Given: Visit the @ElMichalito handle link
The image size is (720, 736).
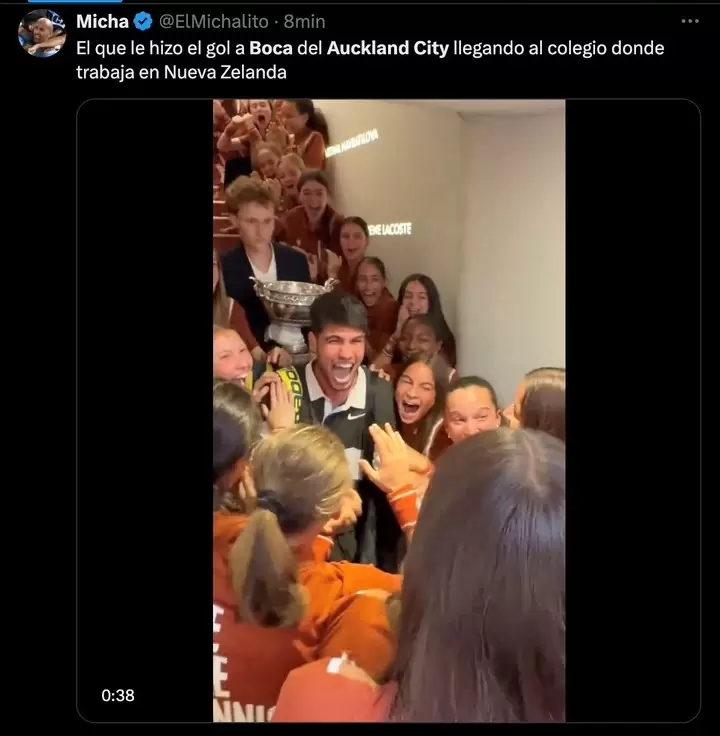Looking at the screenshot, I should (x=214, y=21).
